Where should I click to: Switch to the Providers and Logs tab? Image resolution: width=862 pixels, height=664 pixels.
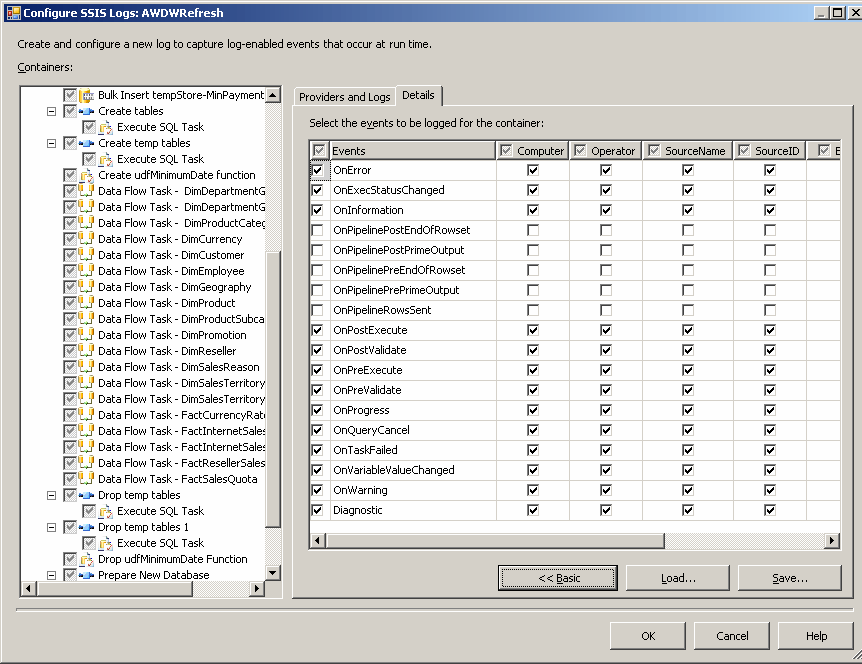pyautogui.click(x=344, y=96)
